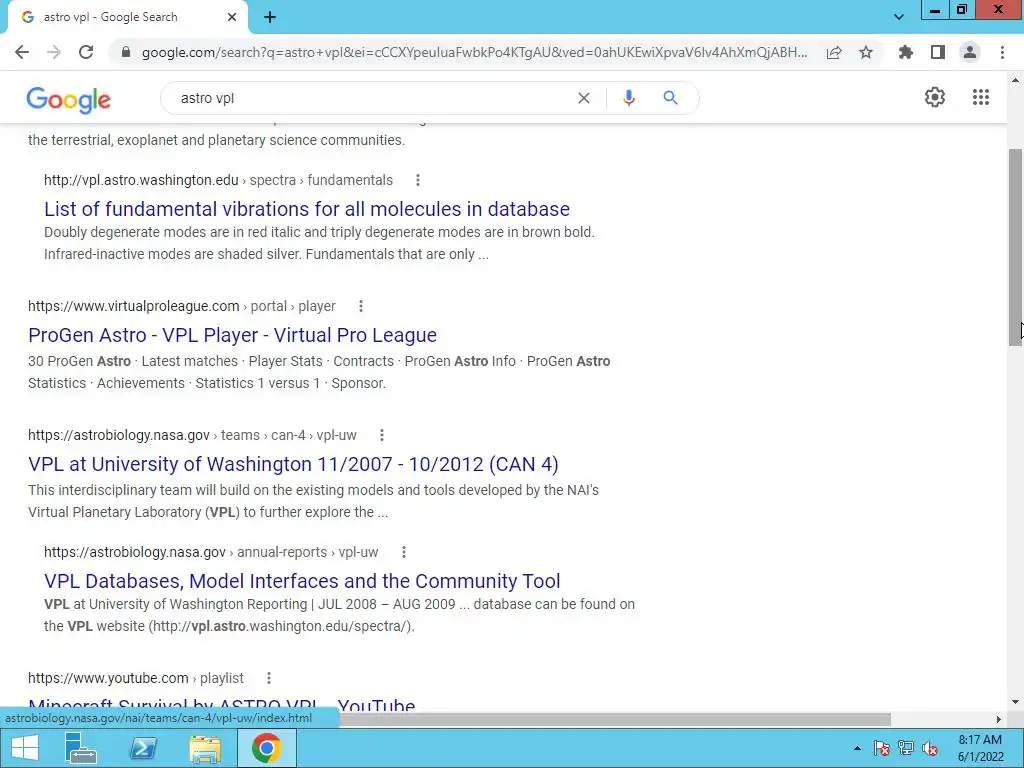Focus the Google search input field
Image resolution: width=1024 pixels, height=768 pixels.
[372, 98]
